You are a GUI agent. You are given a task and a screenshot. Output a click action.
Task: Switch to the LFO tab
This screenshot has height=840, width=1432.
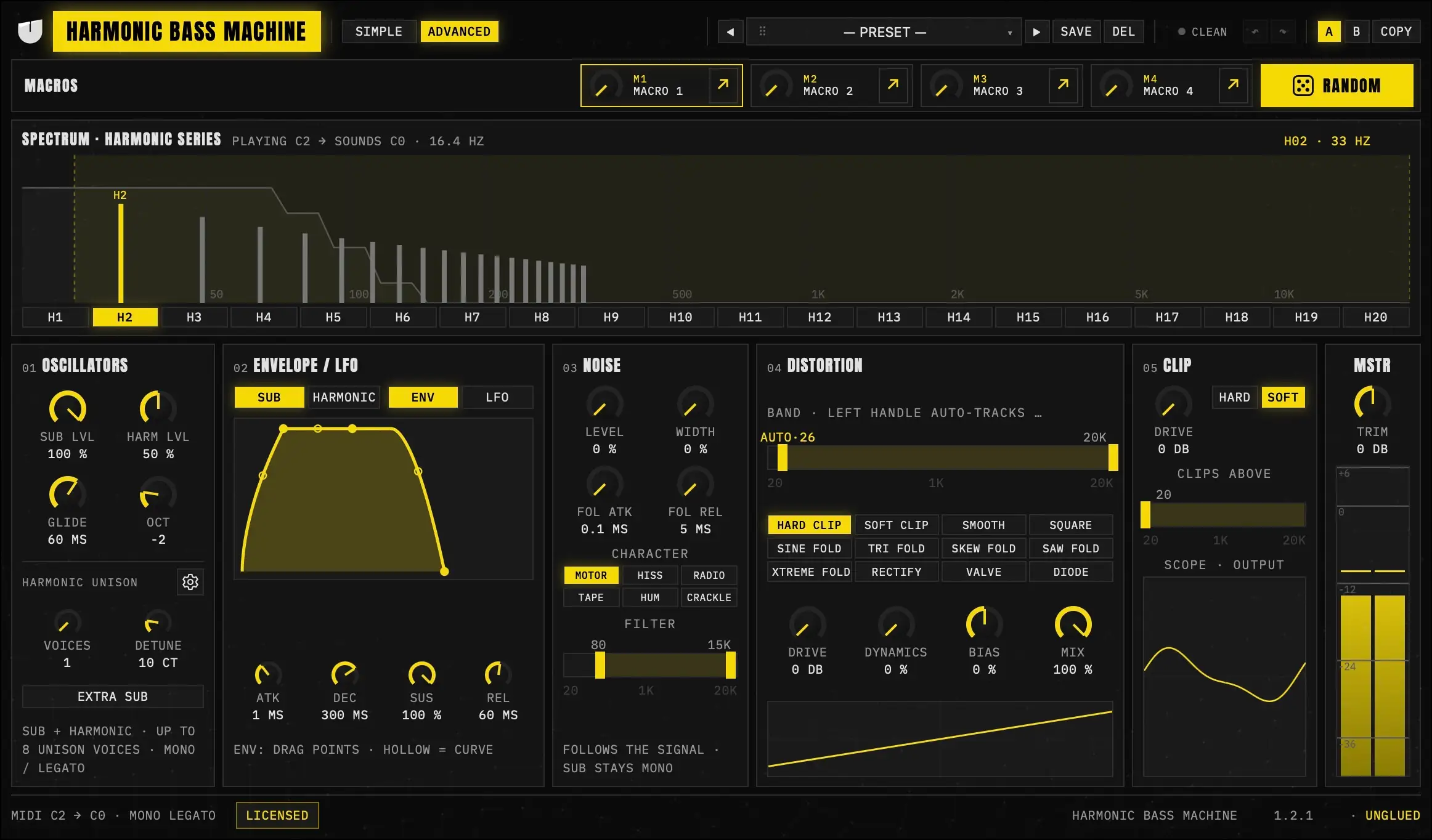(x=497, y=397)
